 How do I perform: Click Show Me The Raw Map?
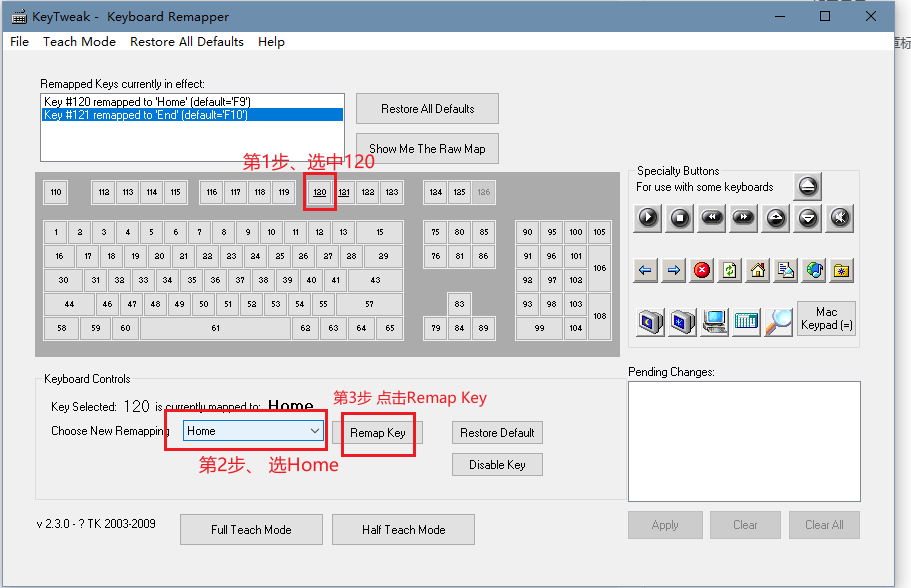427,149
